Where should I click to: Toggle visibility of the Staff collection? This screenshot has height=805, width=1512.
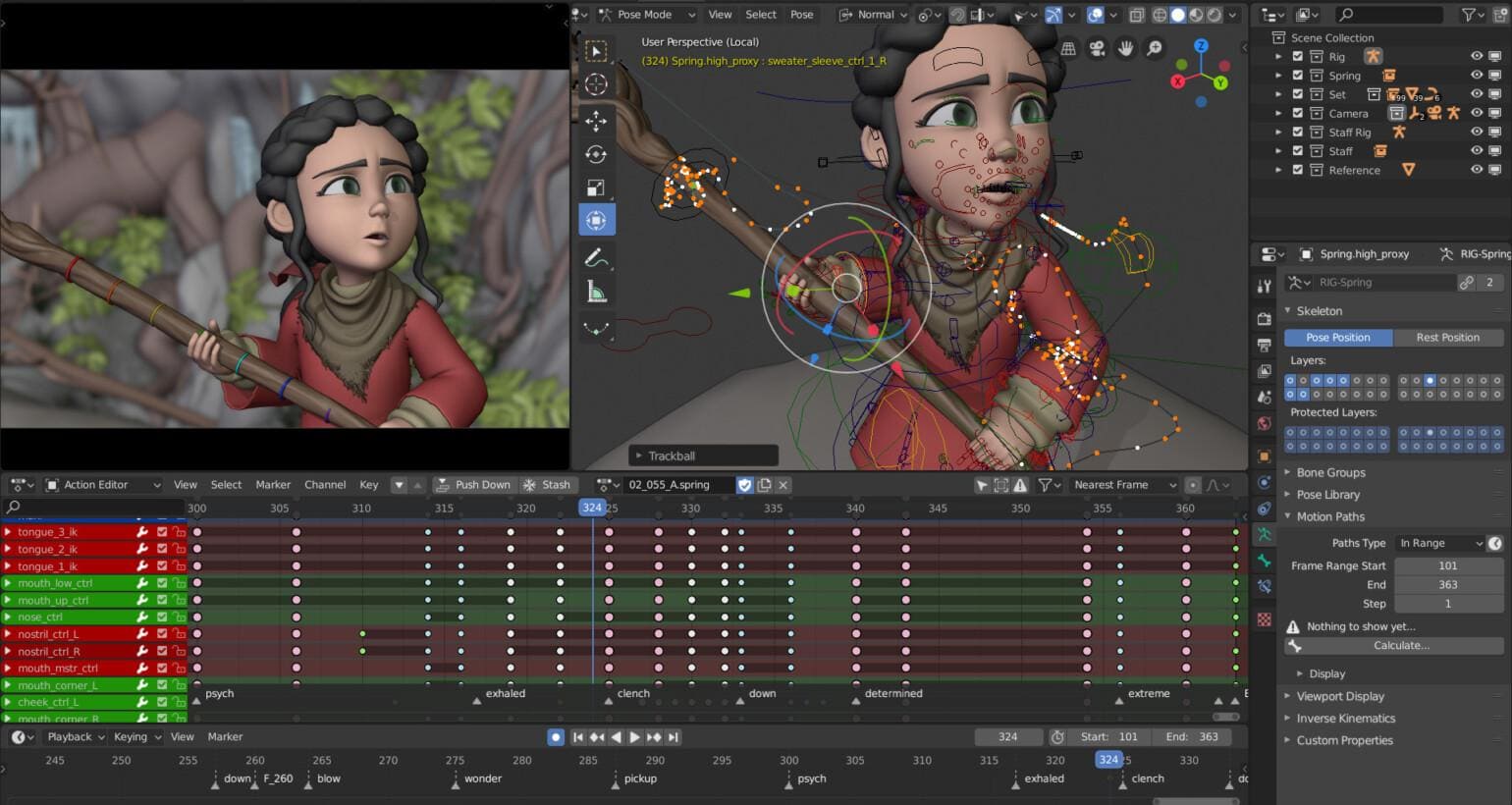pyautogui.click(x=1476, y=150)
